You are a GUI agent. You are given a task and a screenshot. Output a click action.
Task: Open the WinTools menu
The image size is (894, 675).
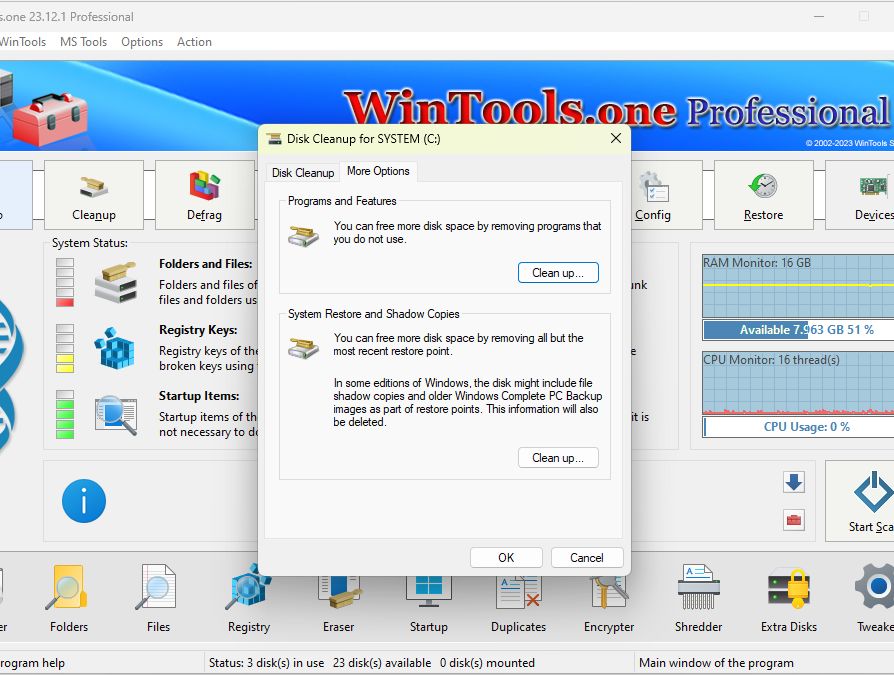23,42
